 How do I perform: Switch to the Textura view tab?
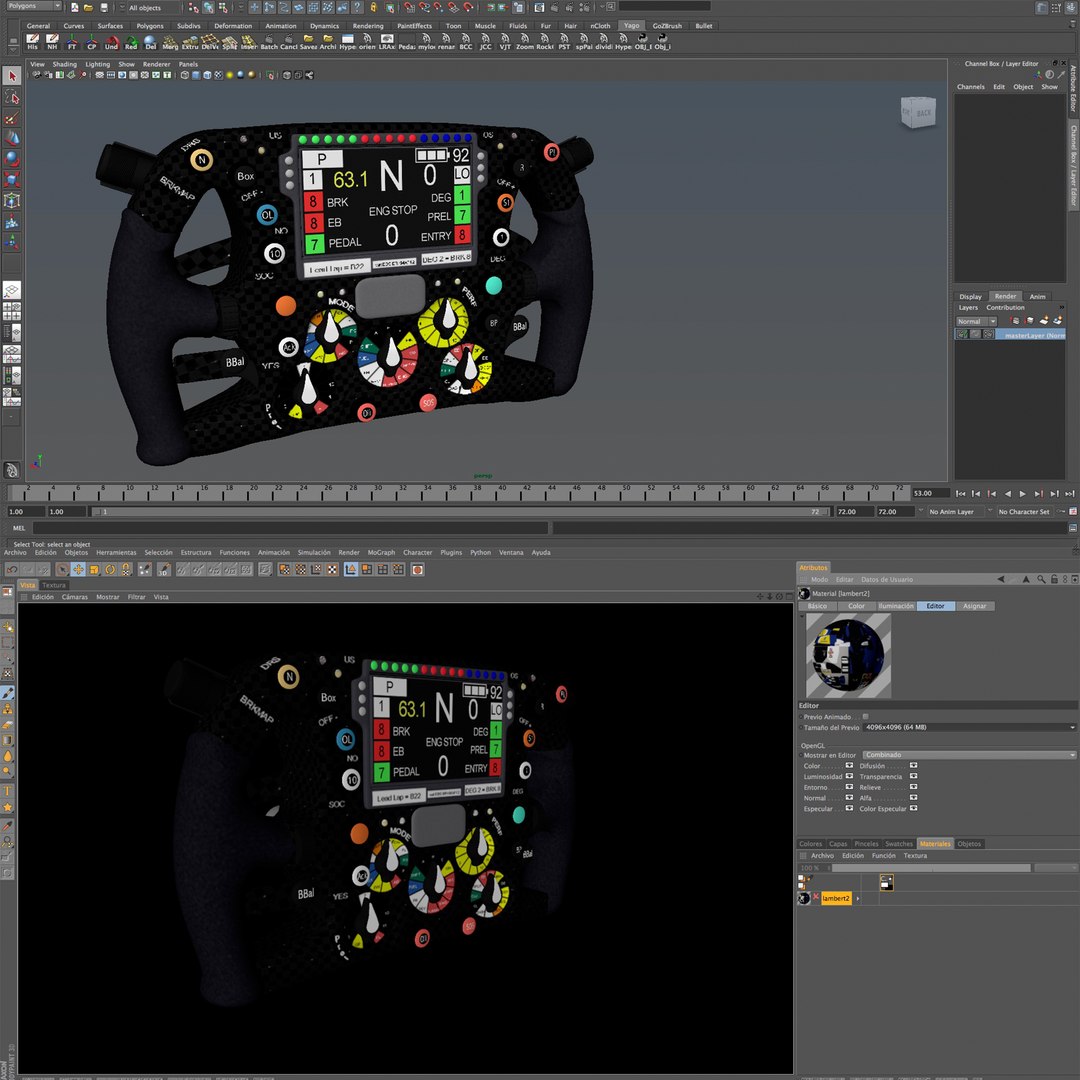point(54,585)
